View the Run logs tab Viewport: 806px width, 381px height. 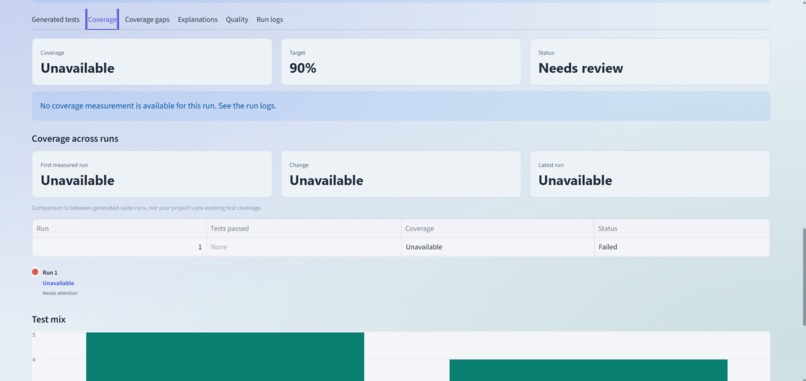[x=270, y=20]
